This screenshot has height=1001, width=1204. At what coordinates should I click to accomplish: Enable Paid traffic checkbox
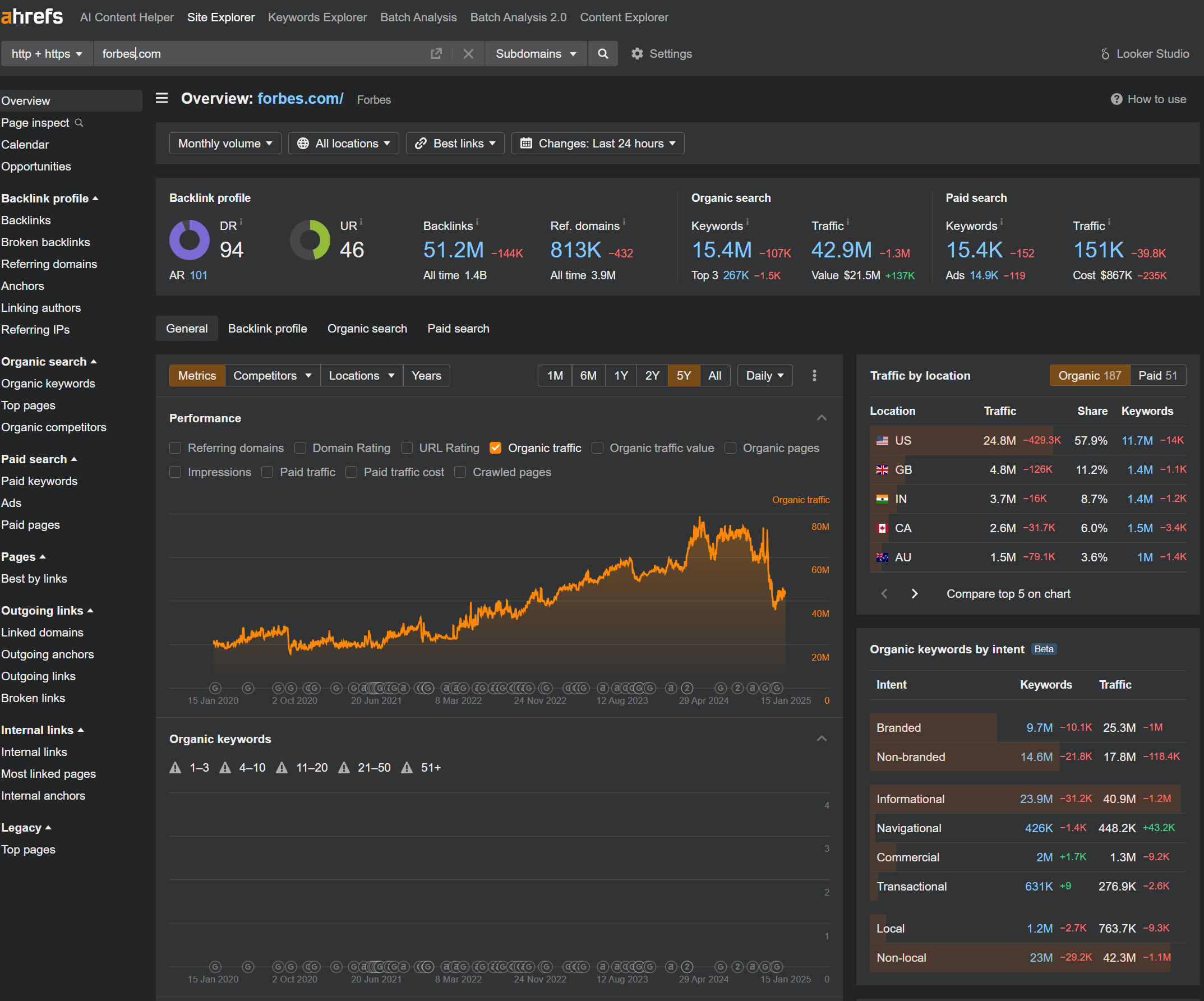pos(267,472)
